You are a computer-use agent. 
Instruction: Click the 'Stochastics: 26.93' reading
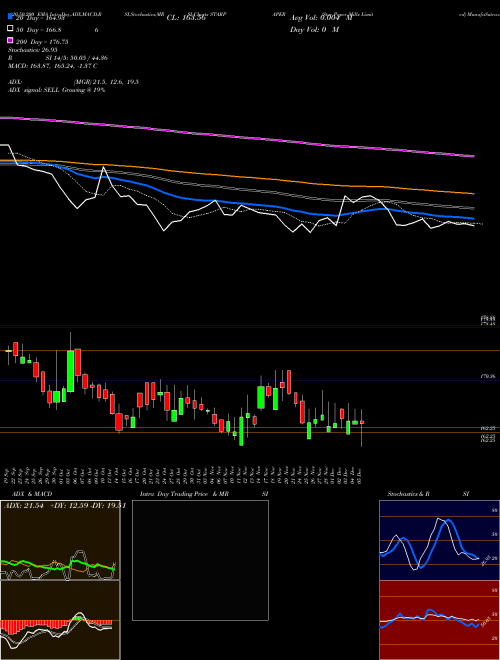(32, 50)
